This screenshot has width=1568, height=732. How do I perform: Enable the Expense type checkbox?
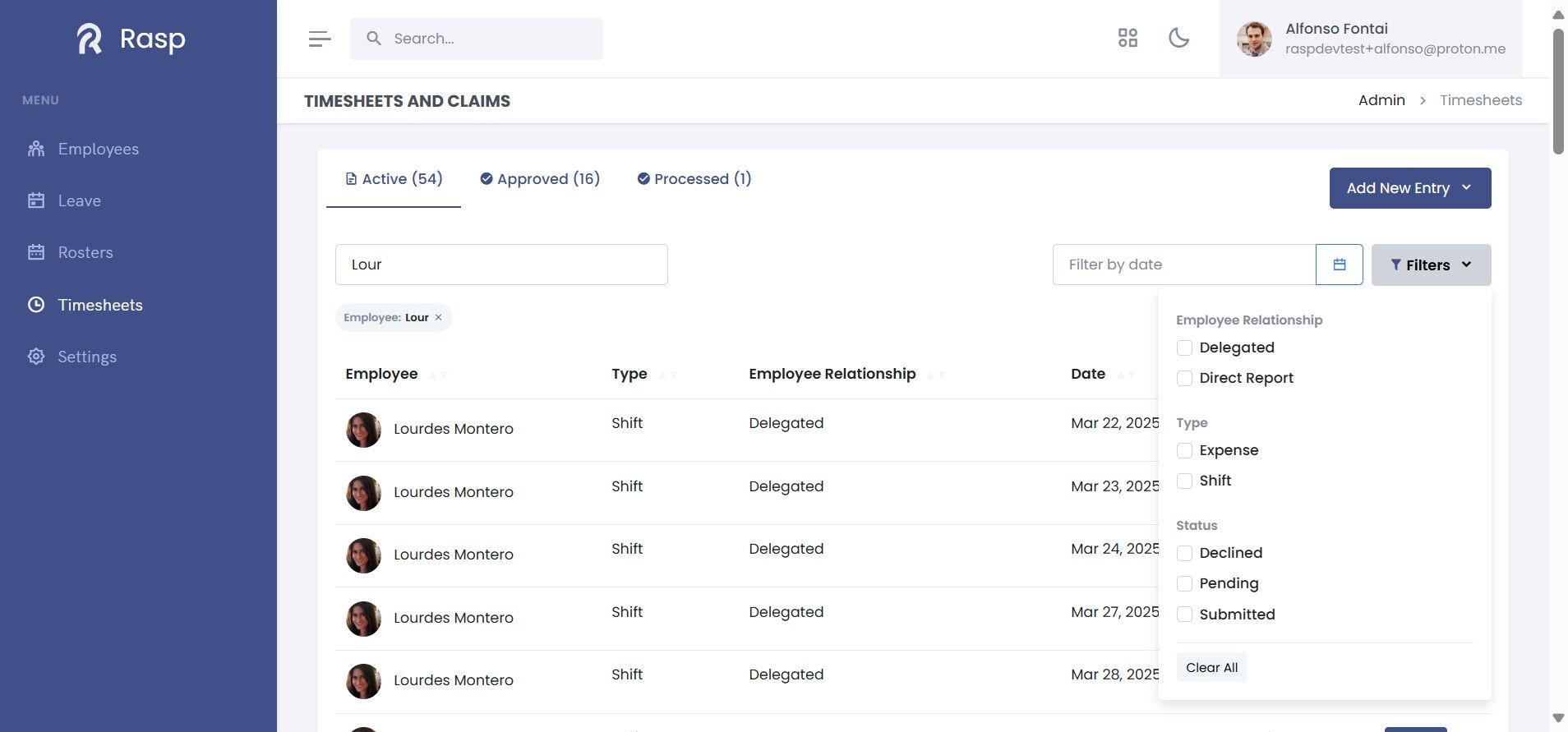coord(1184,450)
